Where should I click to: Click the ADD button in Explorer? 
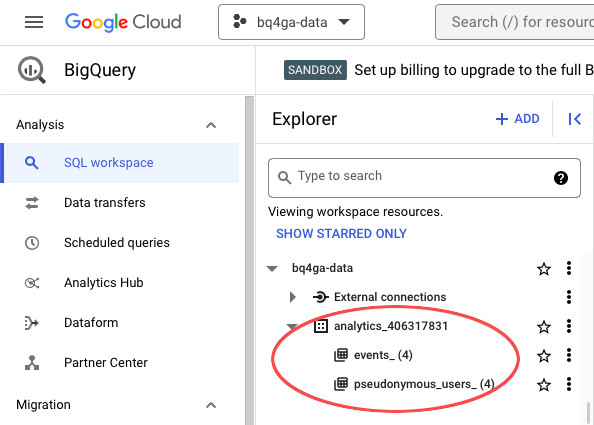click(517, 119)
